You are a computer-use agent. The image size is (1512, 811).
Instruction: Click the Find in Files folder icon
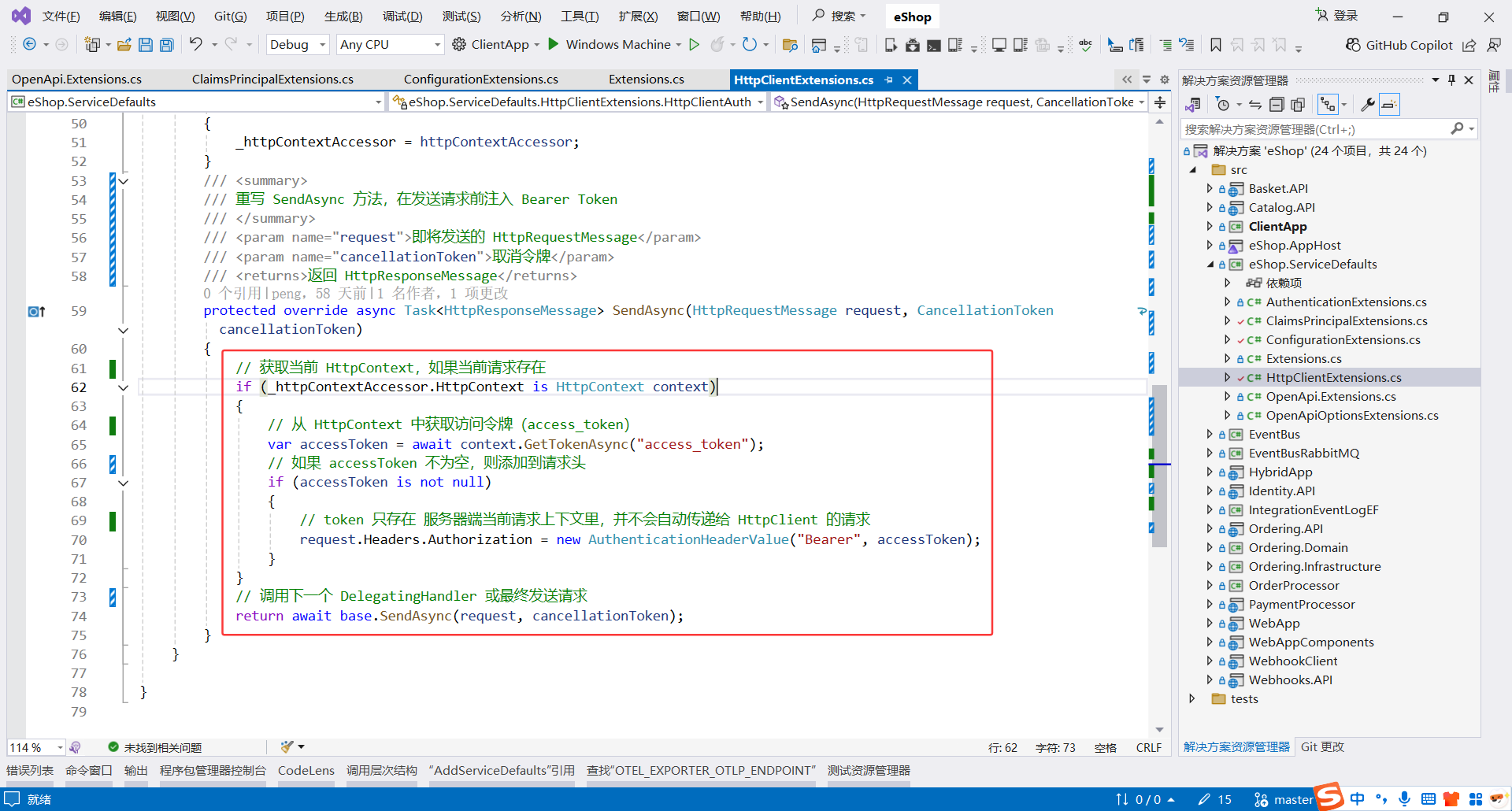pyautogui.click(x=791, y=45)
